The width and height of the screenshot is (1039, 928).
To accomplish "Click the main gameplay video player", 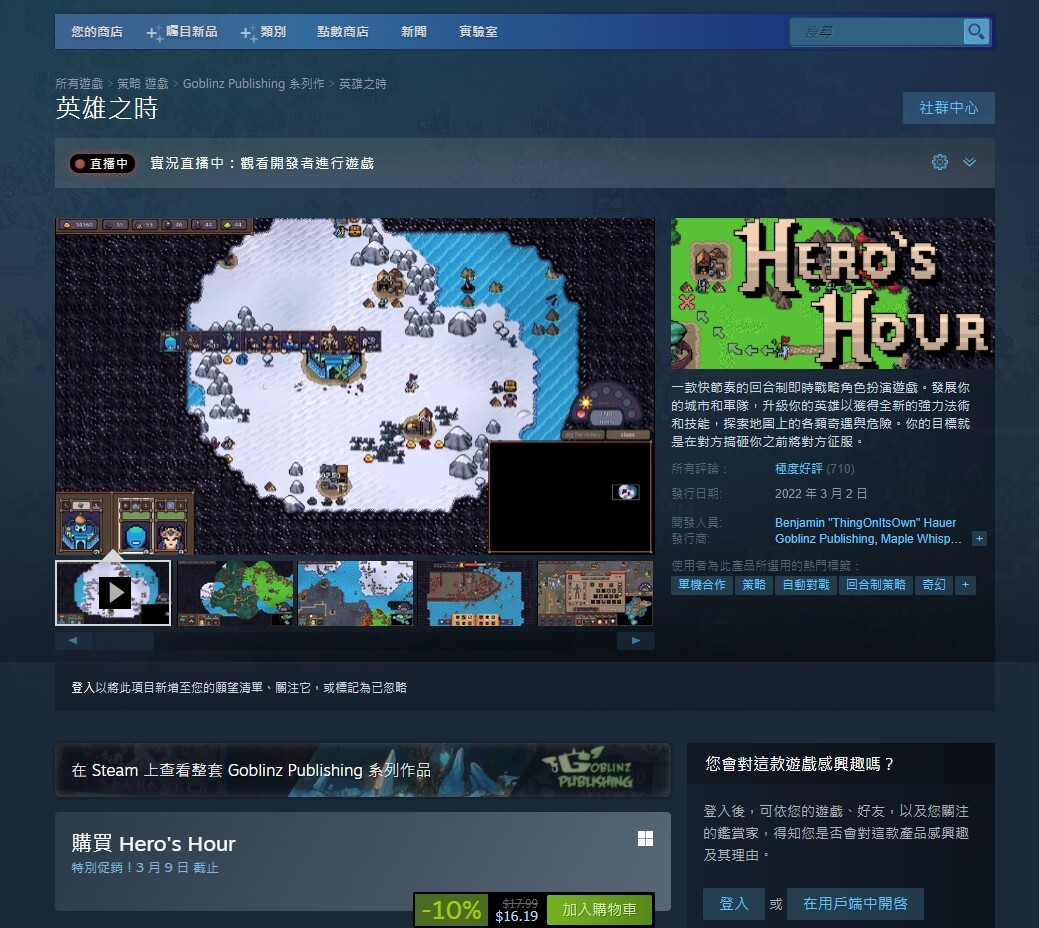I will tap(355, 386).
